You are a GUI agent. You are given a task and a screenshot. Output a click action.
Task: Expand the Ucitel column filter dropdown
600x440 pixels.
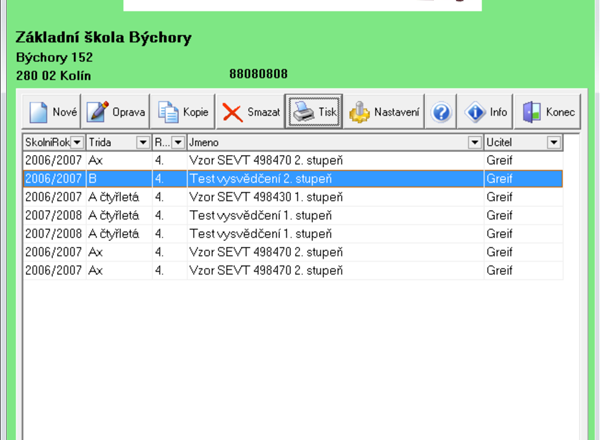553,143
